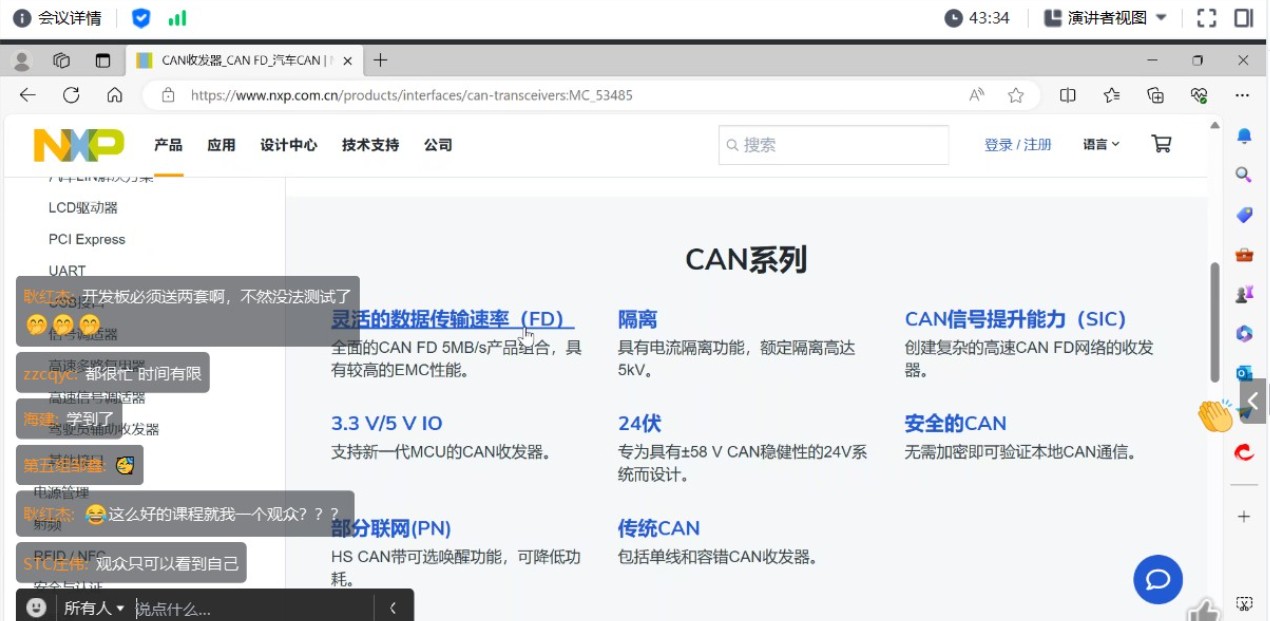Open split screen view icon
Screen dimensions: 1270x621
click(x=1068, y=95)
